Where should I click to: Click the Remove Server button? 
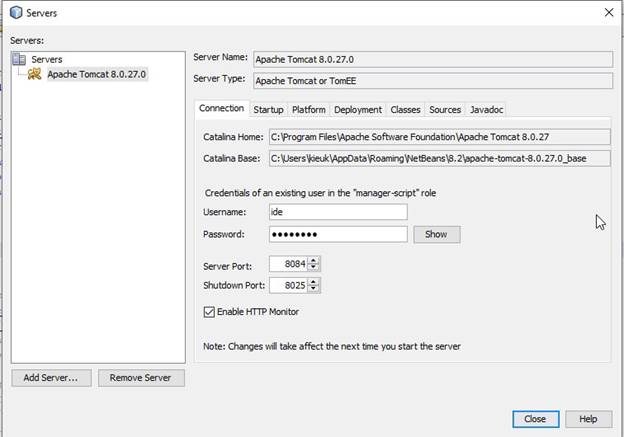tap(141, 378)
